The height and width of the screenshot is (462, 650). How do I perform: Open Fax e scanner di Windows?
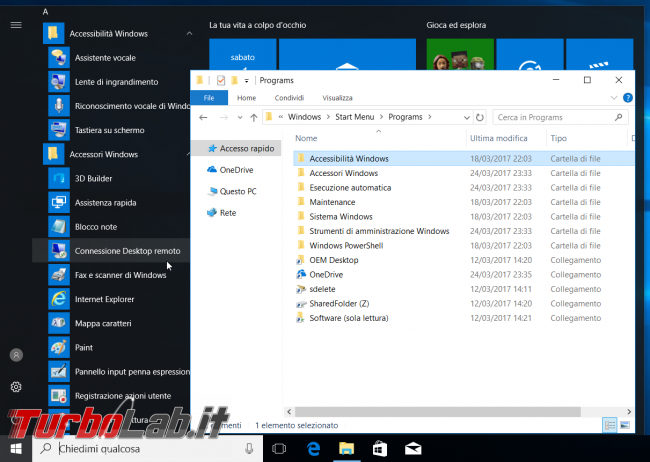point(119,275)
